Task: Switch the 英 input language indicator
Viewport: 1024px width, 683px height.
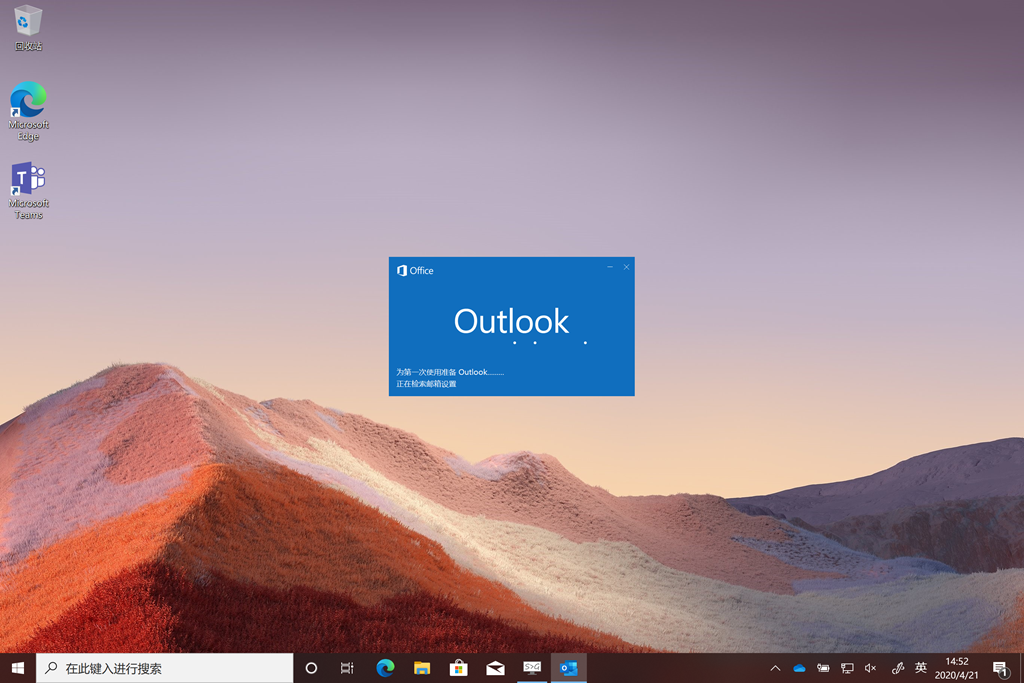Action: tap(921, 667)
